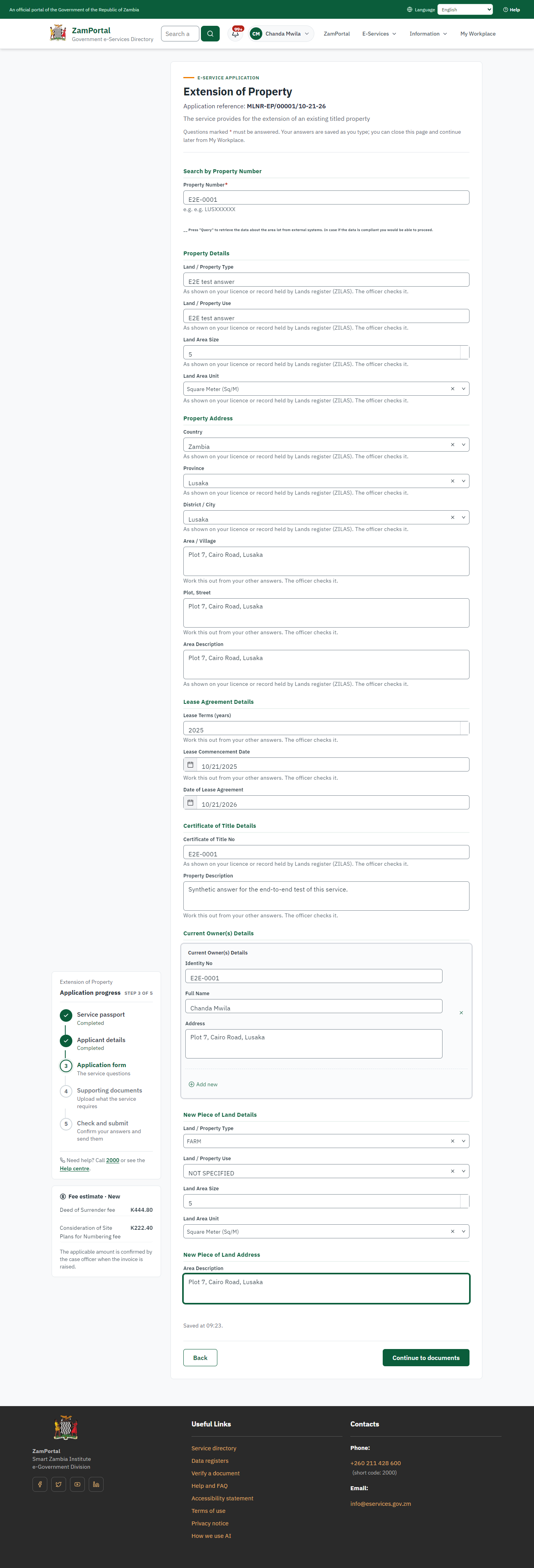Clear the NOT SPECIFIED property use selection

[x=453, y=1171]
